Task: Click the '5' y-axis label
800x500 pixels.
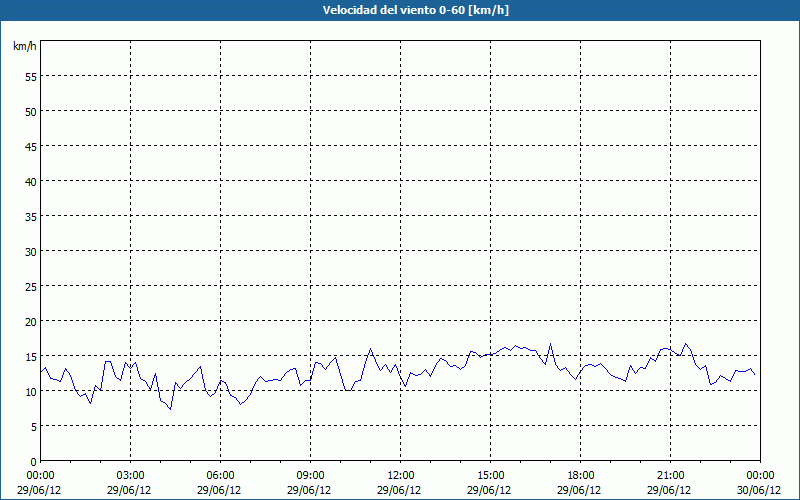Action: pyautogui.click(x=34, y=427)
